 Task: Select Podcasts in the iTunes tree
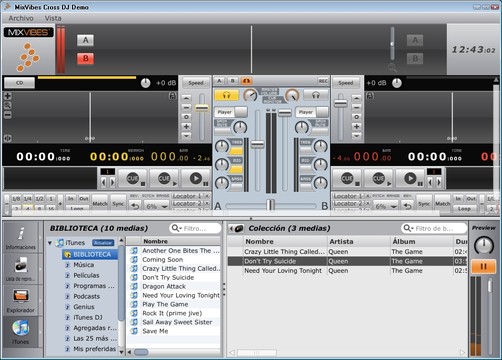pyautogui.click(x=86, y=296)
